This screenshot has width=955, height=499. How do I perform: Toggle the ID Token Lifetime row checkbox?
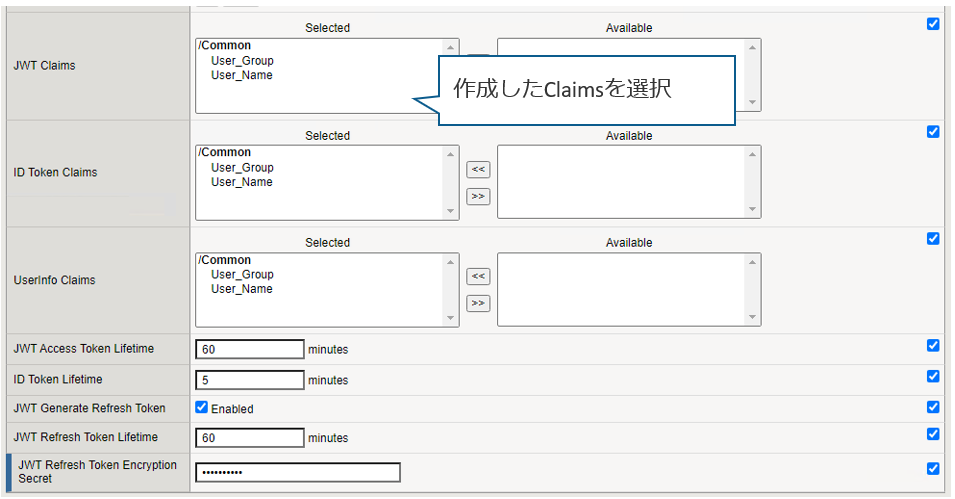pos(933,377)
